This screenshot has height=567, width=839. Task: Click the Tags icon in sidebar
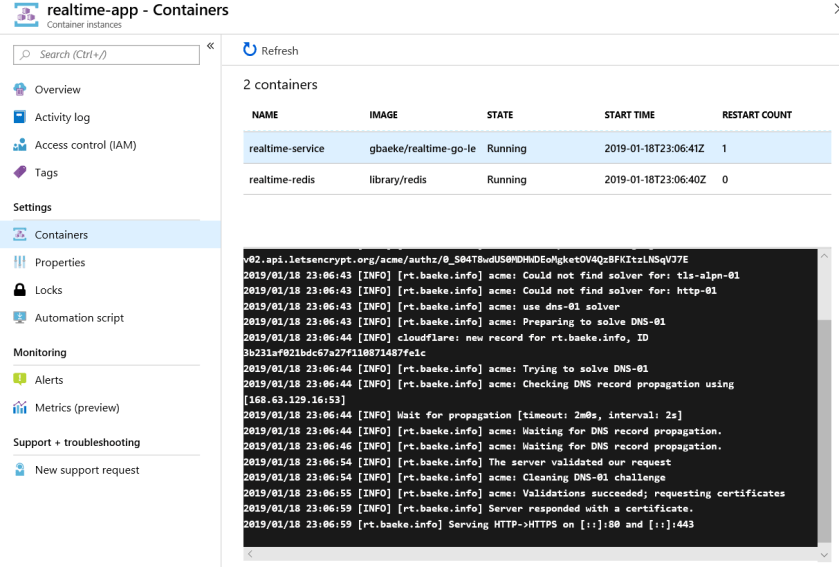click(x=19, y=172)
